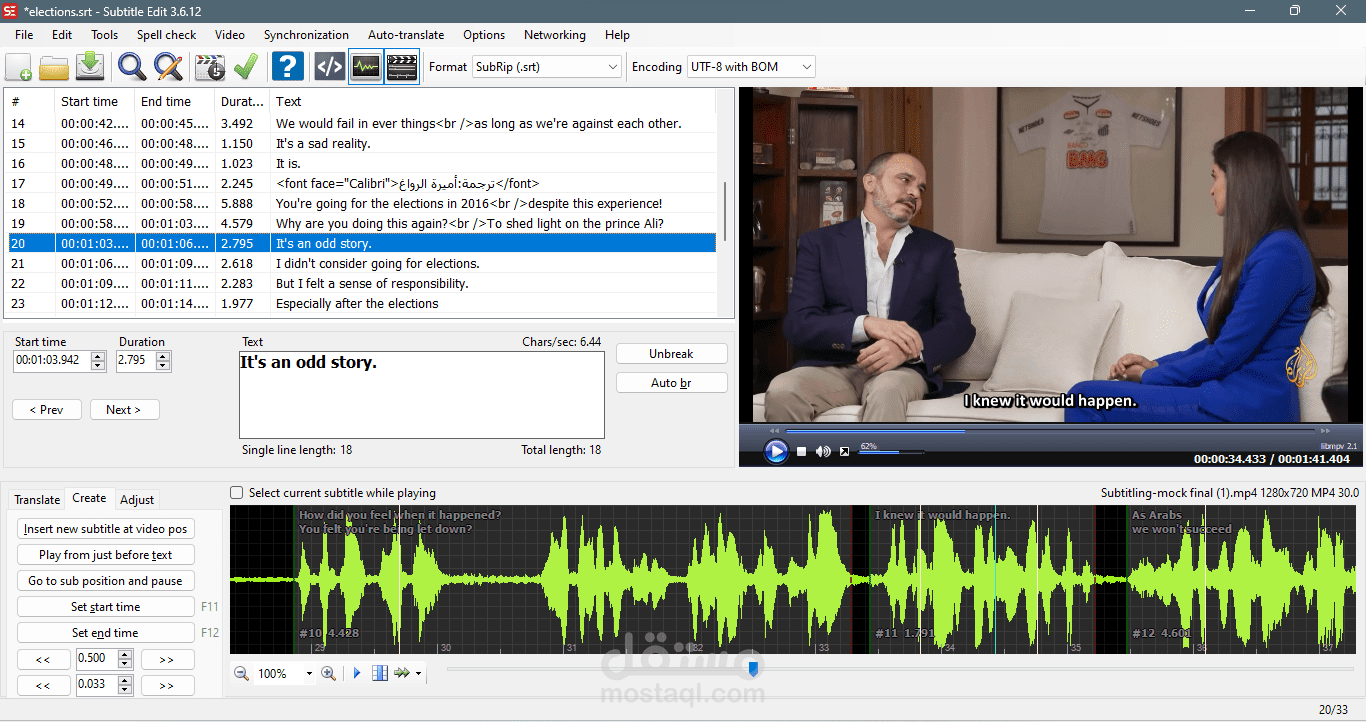This screenshot has width=1366, height=722.
Task: Click the Auto br button
Action: point(671,383)
